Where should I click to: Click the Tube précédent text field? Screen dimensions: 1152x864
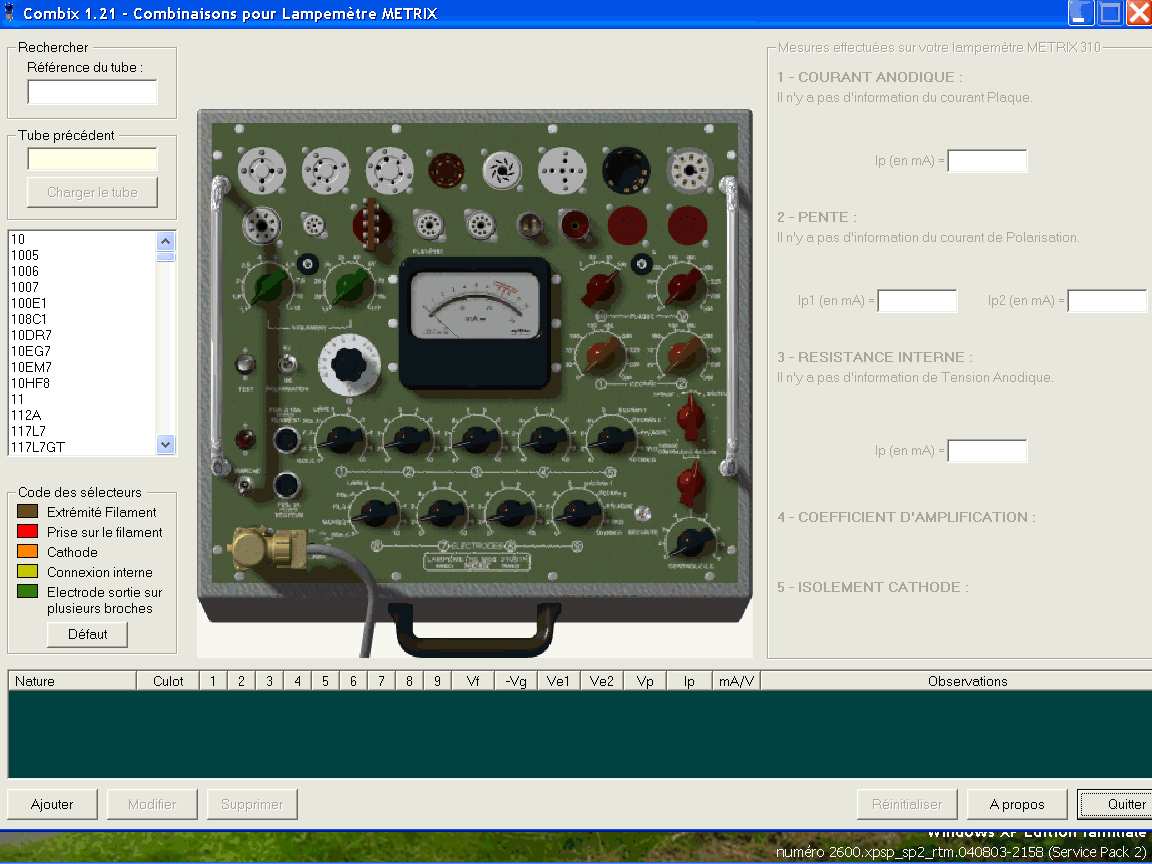[92, 159]
